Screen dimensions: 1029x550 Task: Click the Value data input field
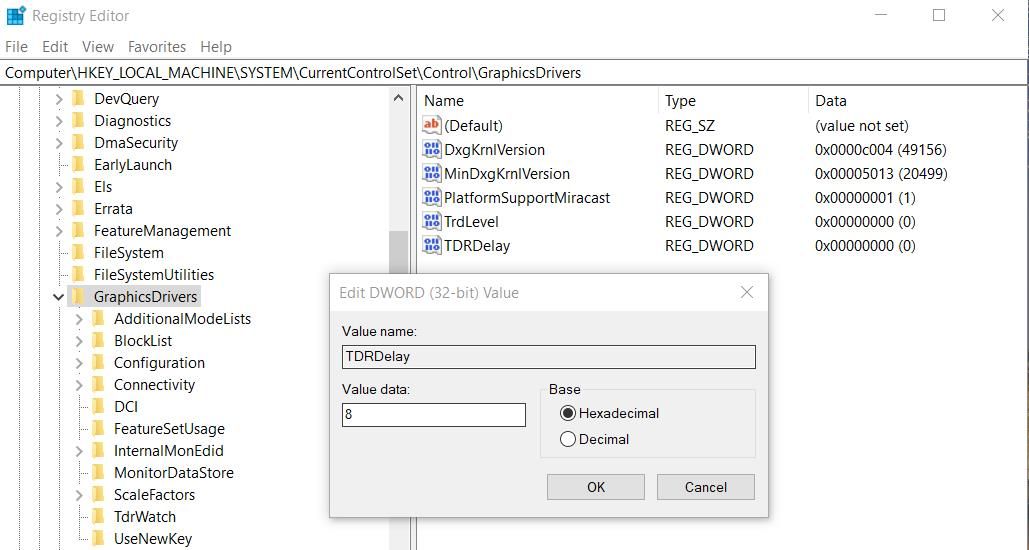(x=433, y=415)
